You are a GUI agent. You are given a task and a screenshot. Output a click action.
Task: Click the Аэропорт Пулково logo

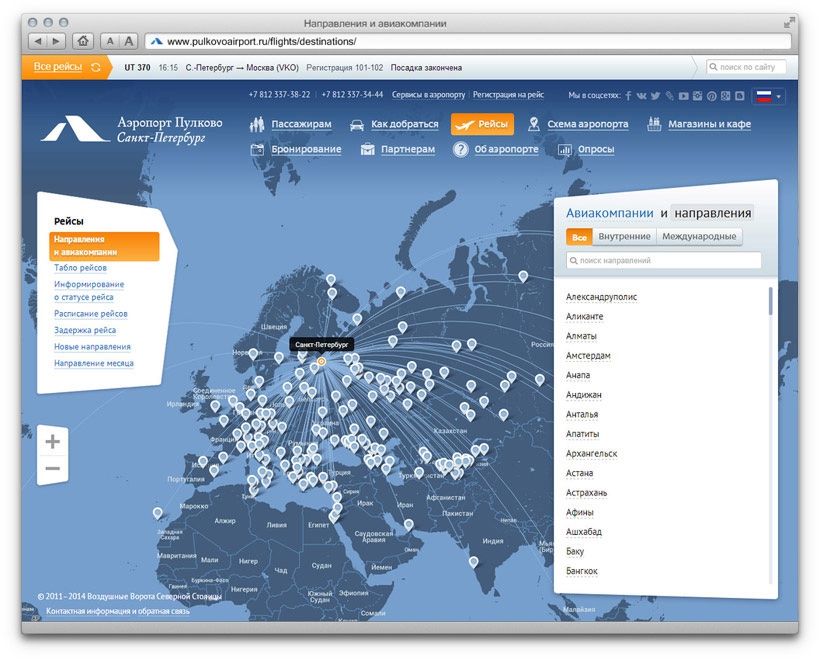point(132,130)
